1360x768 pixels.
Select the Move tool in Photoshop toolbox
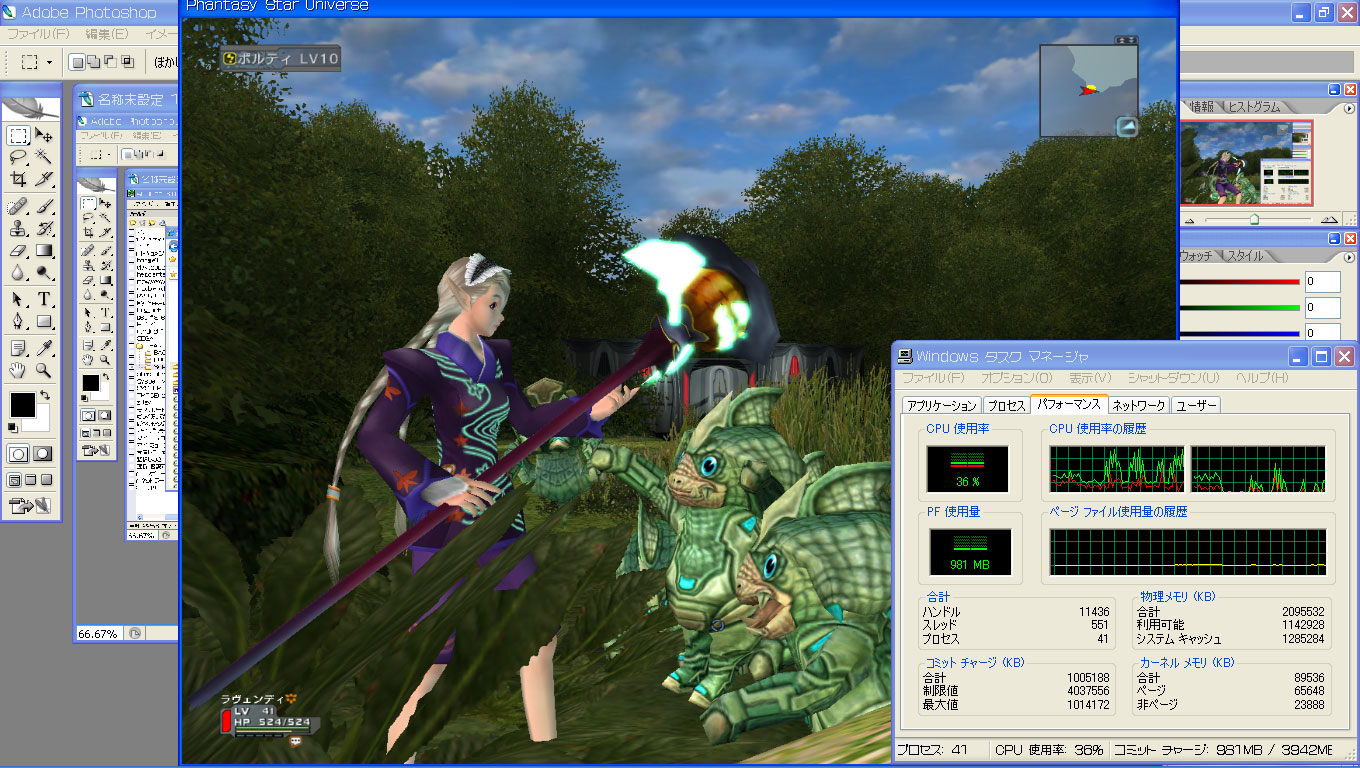coord(44,136)
